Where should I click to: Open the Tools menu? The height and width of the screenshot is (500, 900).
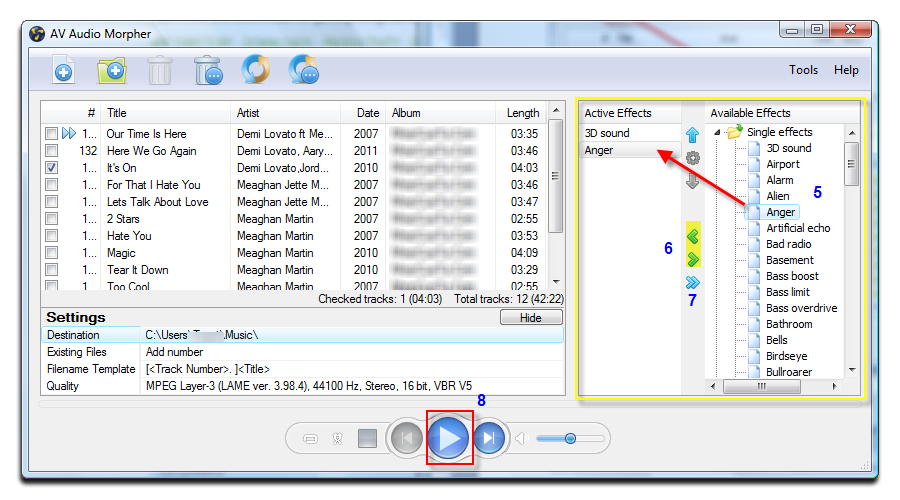pos(803,70)
